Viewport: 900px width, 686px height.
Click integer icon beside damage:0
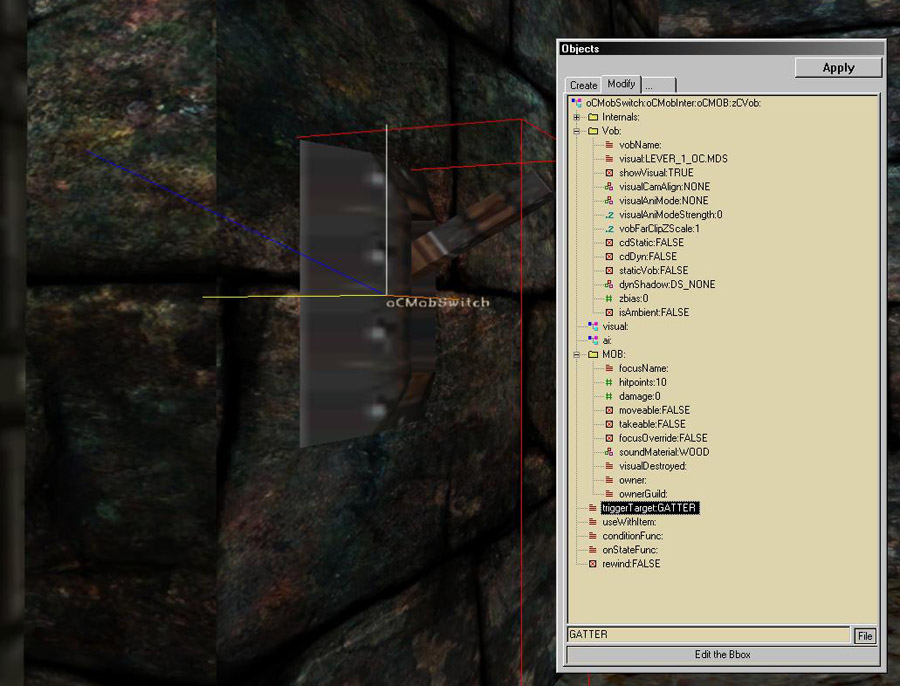point(609,396)
